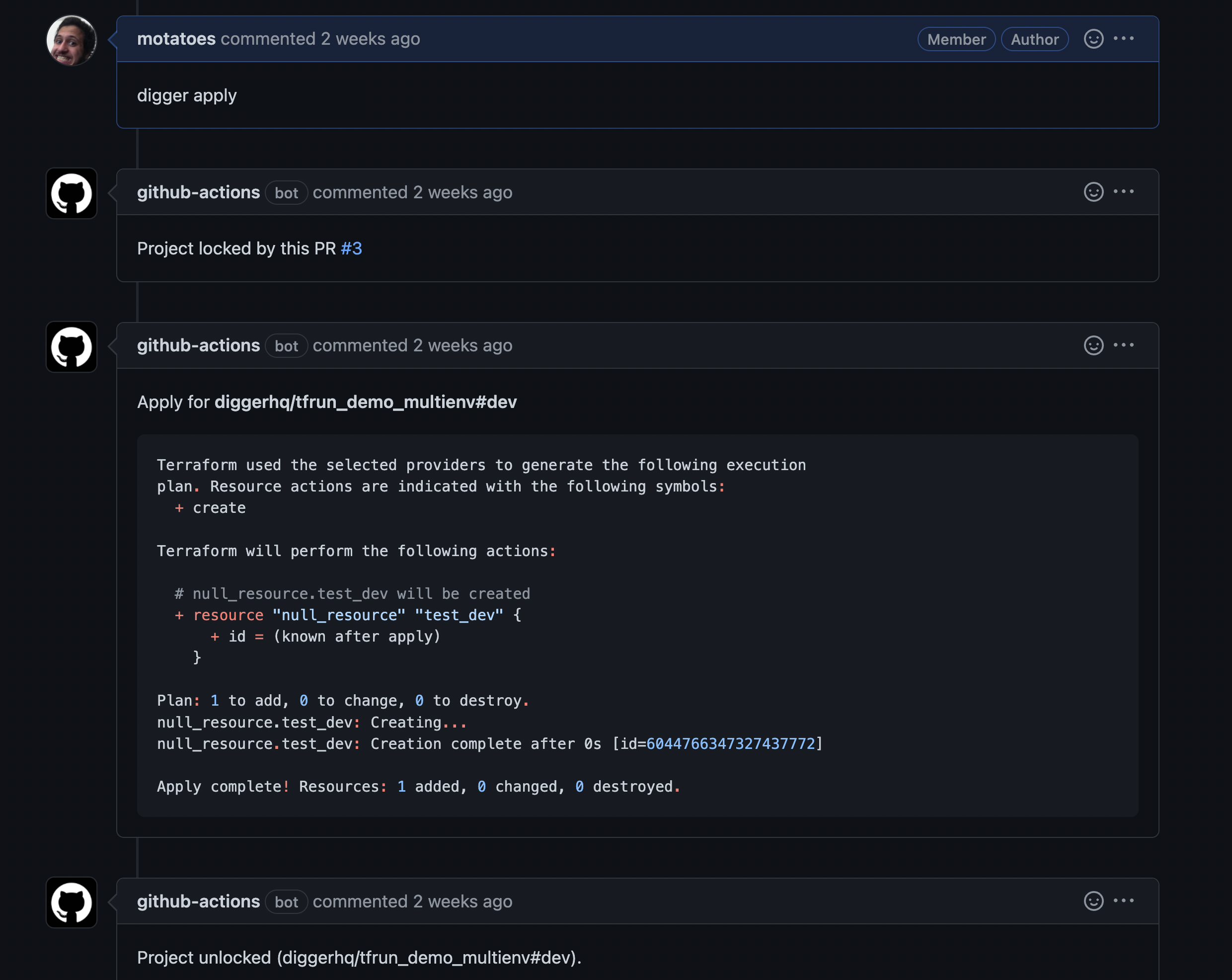
Task: Add reaction to Apply for diggerhq comment
Action: click(x=1093, y=345)
